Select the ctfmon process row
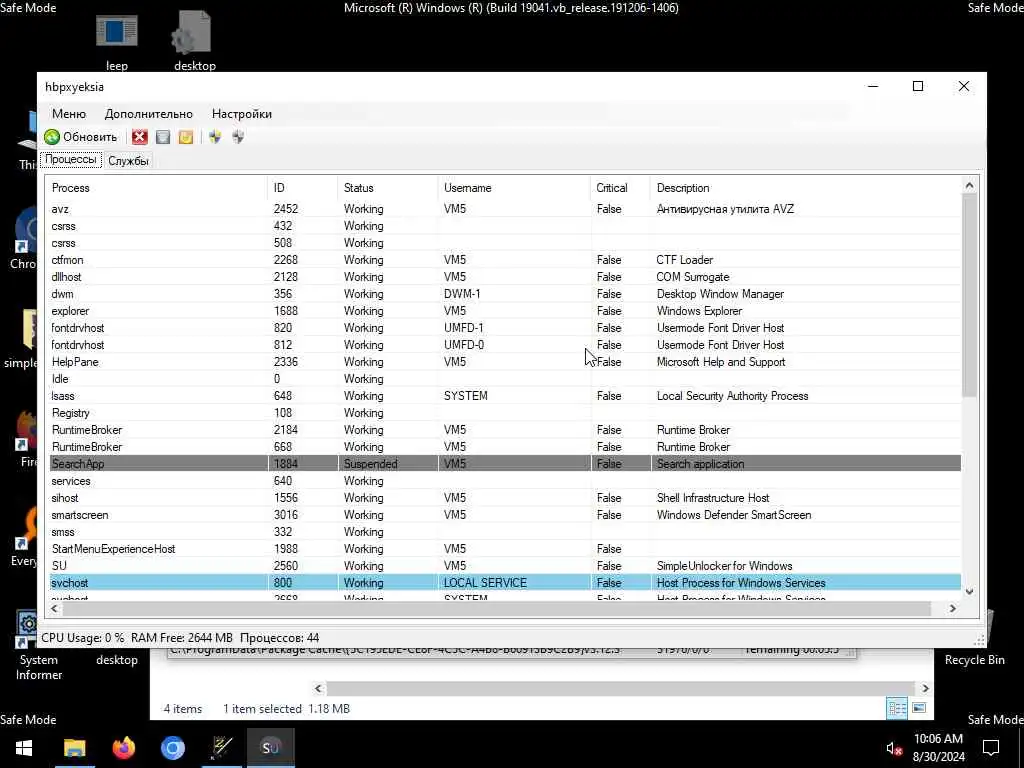 click(505, 260)
